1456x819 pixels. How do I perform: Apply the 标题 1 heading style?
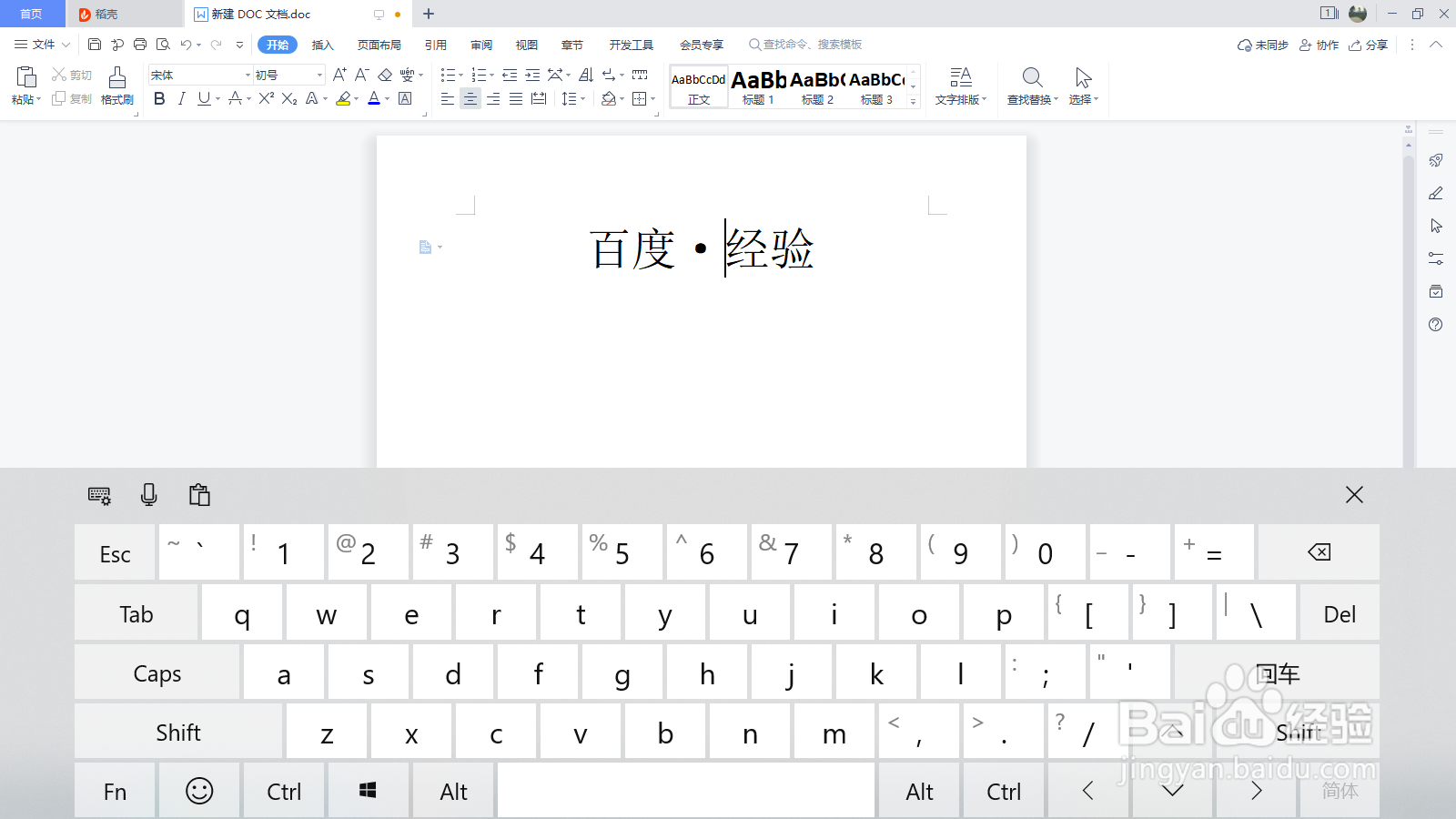pyautogui.click(x=758, y=87)
